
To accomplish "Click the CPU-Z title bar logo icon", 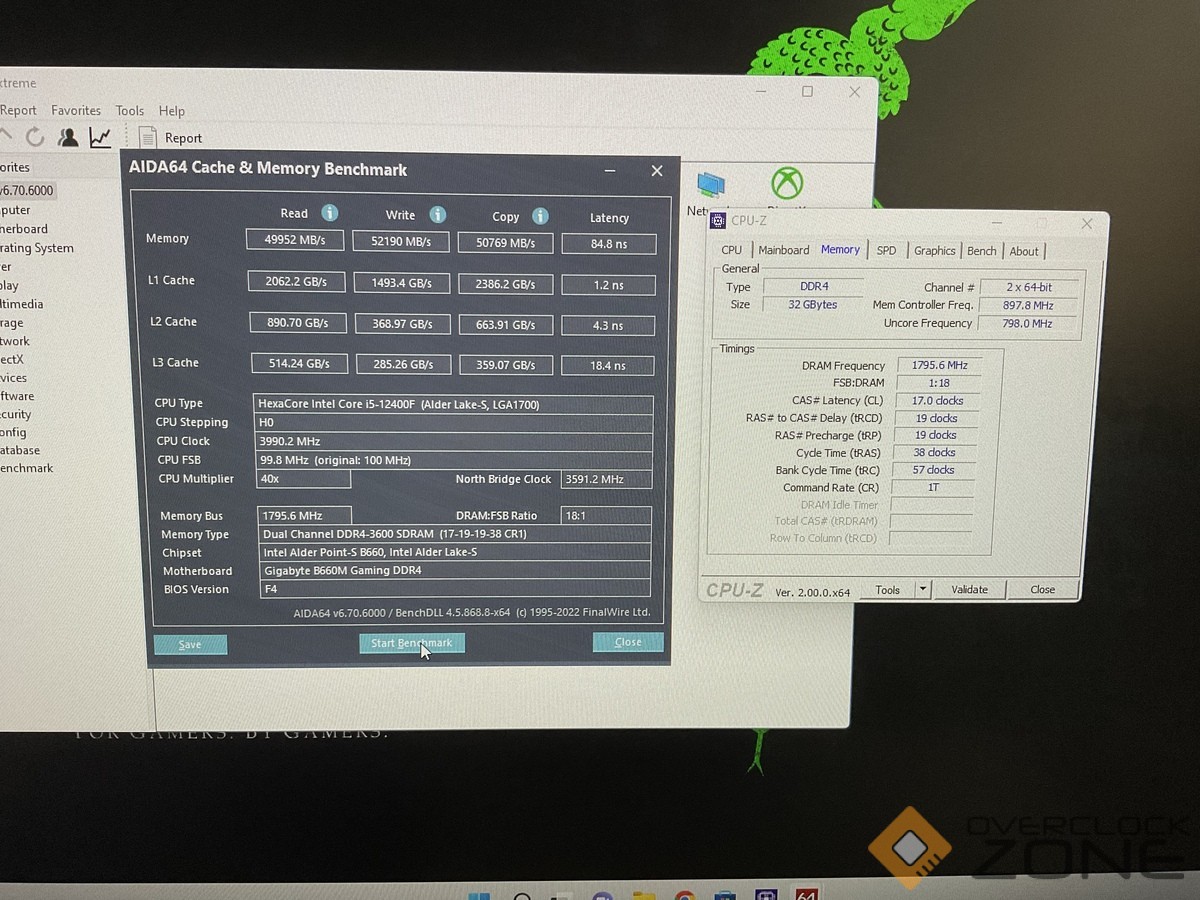I will (717, 220).
